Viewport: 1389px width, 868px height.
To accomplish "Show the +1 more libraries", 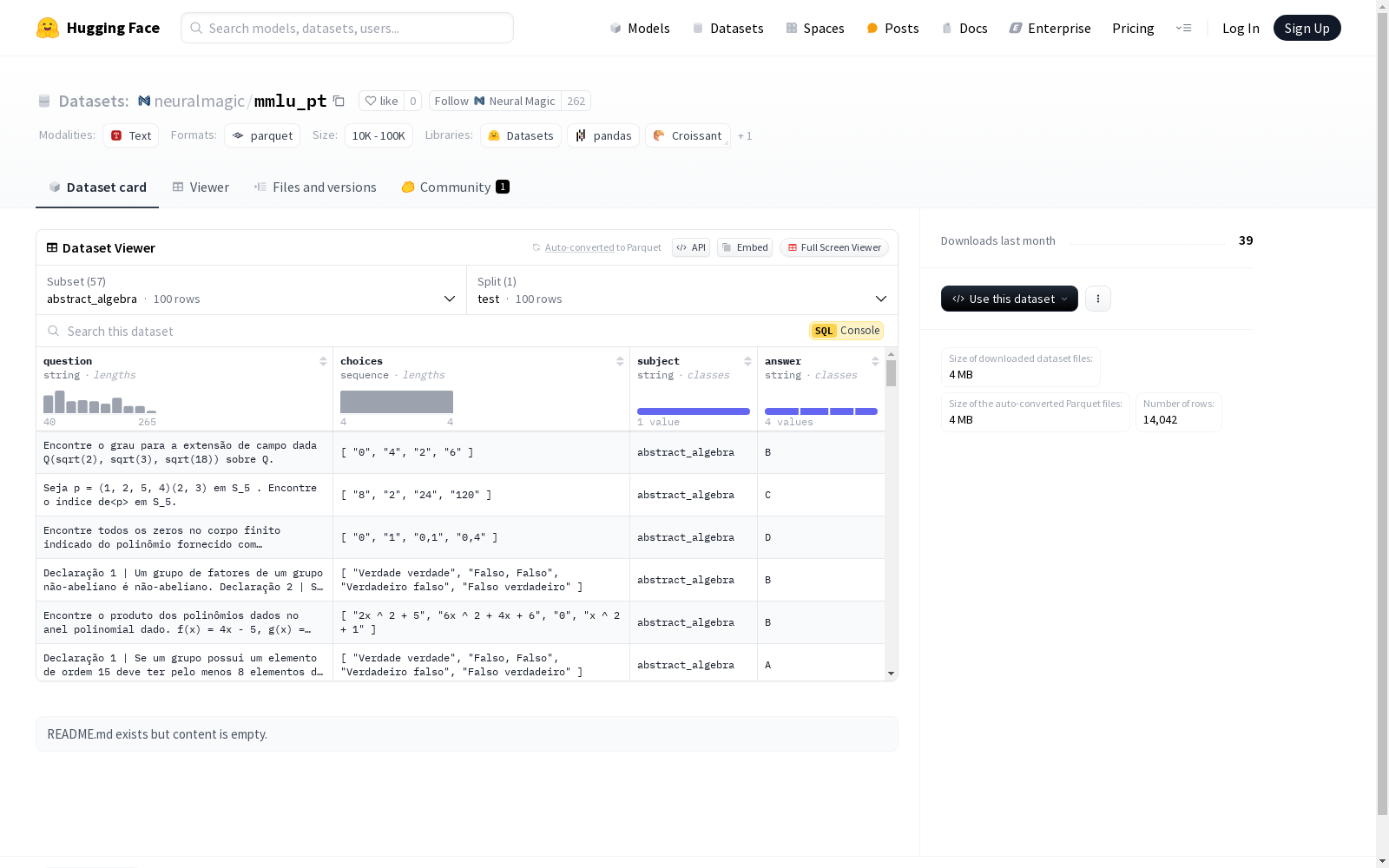I will coord(745,135).
